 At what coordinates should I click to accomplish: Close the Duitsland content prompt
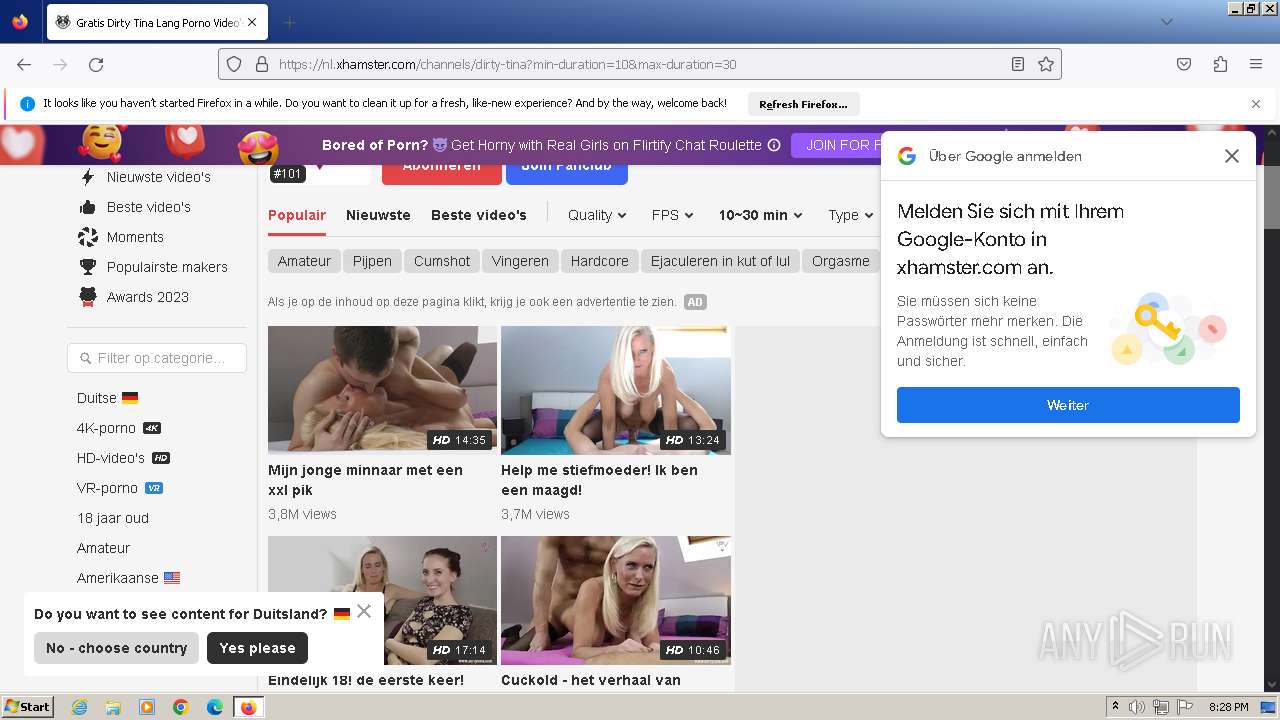point(364,611)
